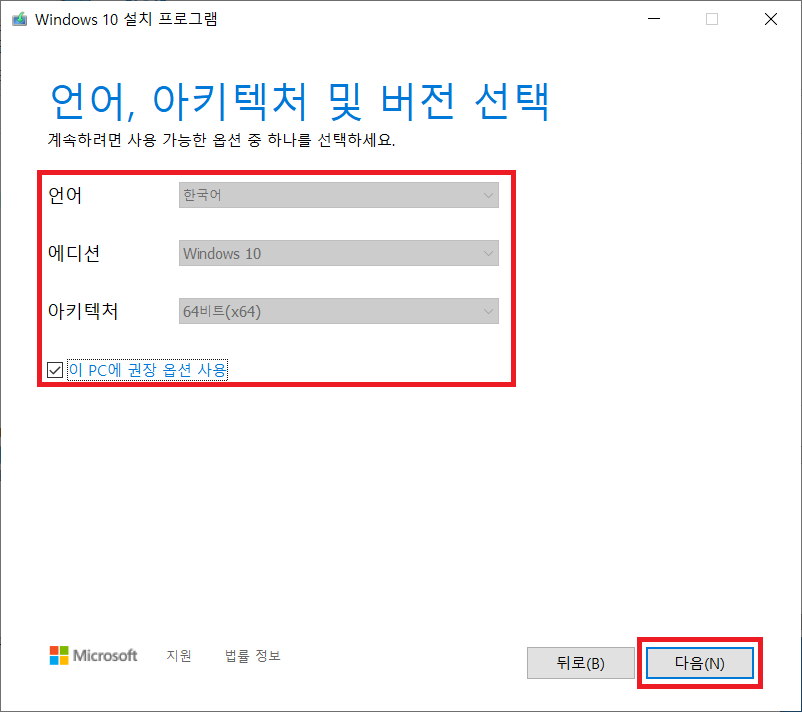The image size is (802, 712).
Task: Click the '이 PC에 권장 옵션 사용' label text
Action: point(147,370)
